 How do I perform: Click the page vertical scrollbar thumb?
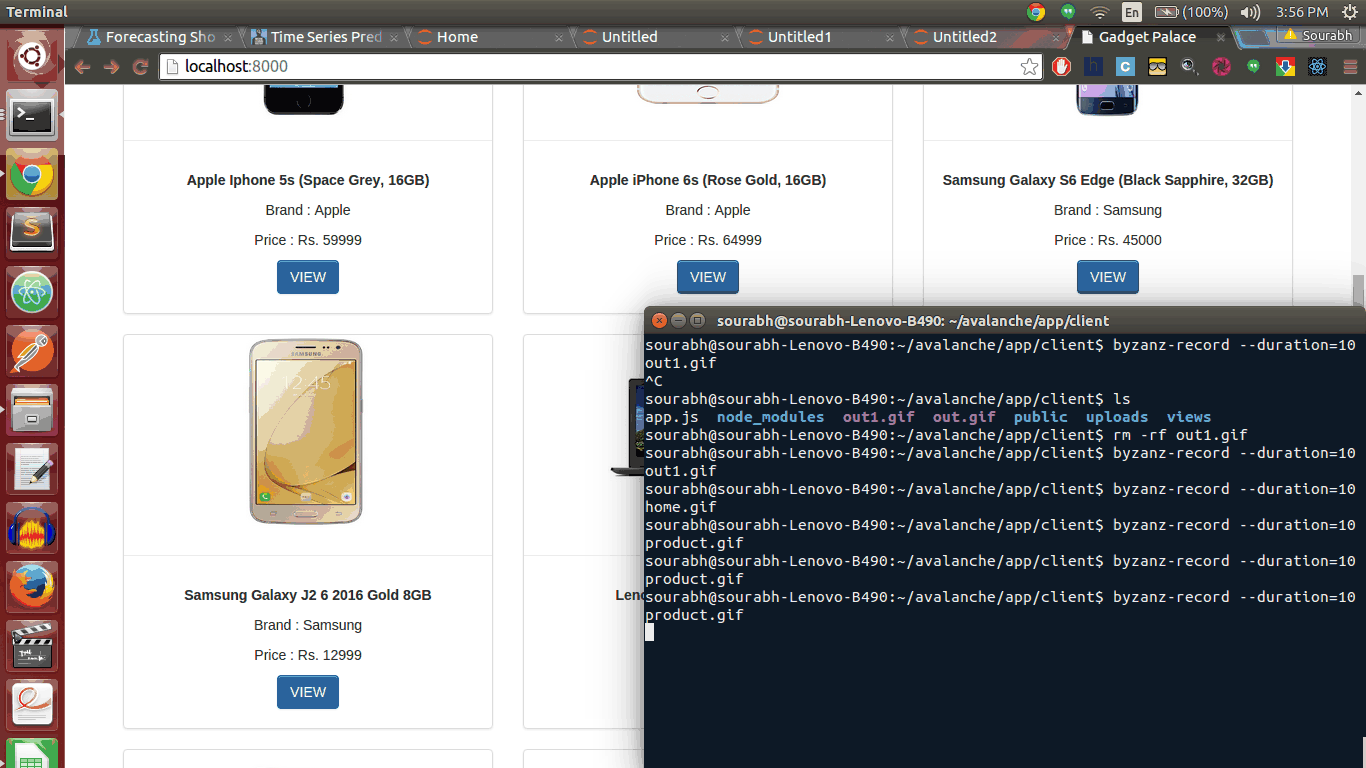click(x=1358, y=290)
